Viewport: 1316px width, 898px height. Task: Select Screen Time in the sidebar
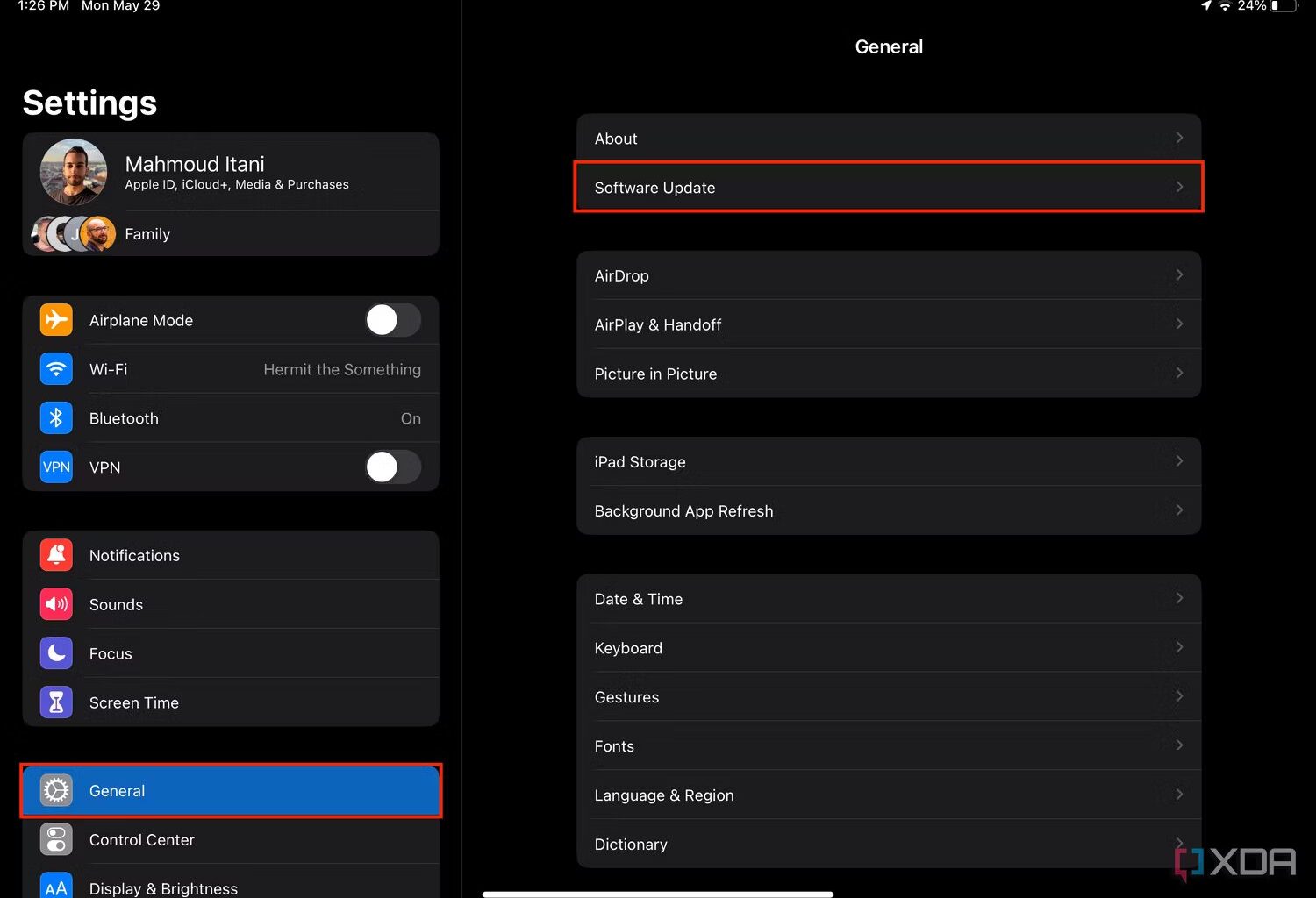[x=231, y=702]
